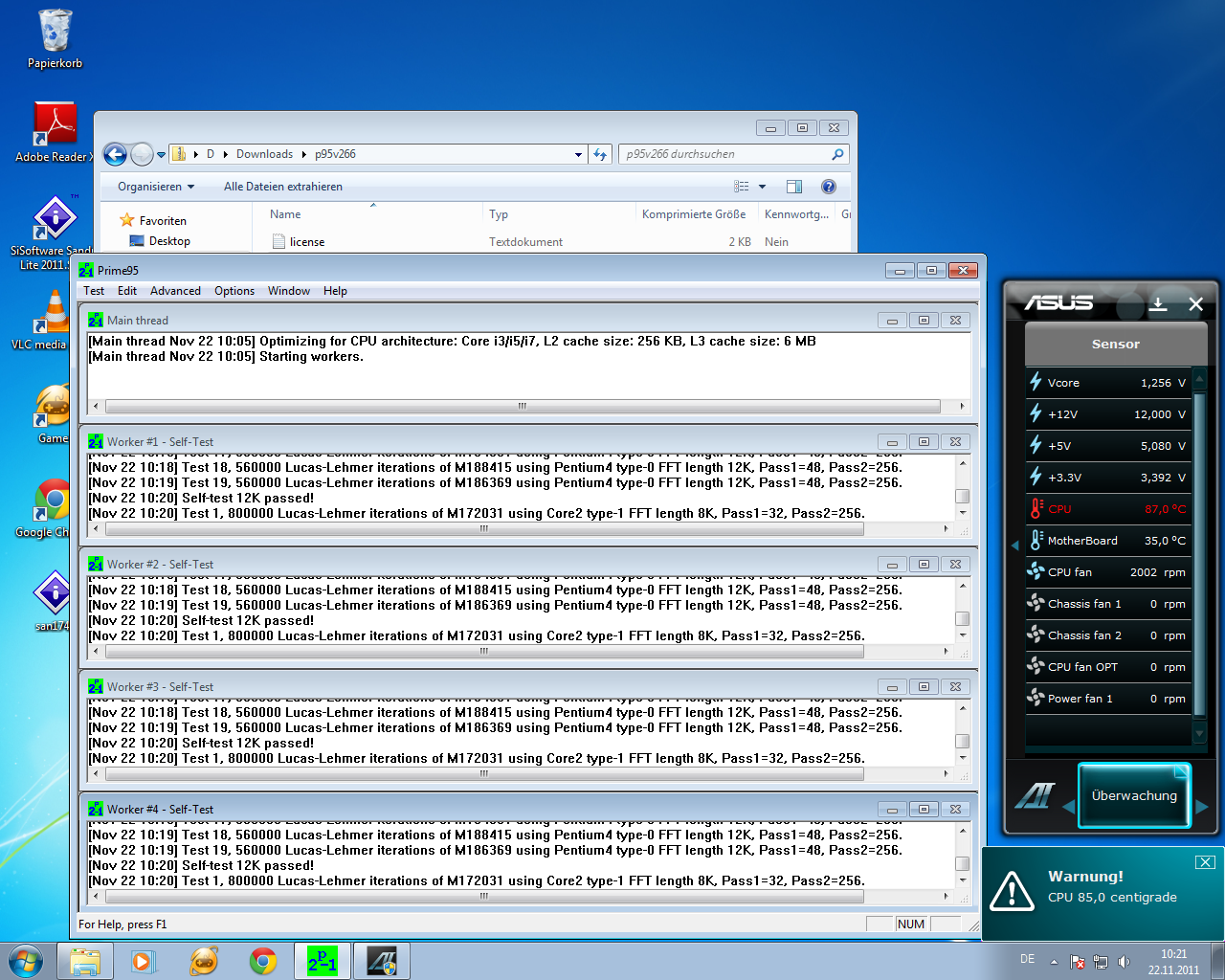Click the +12V voltage row

tap(1107, 414)
